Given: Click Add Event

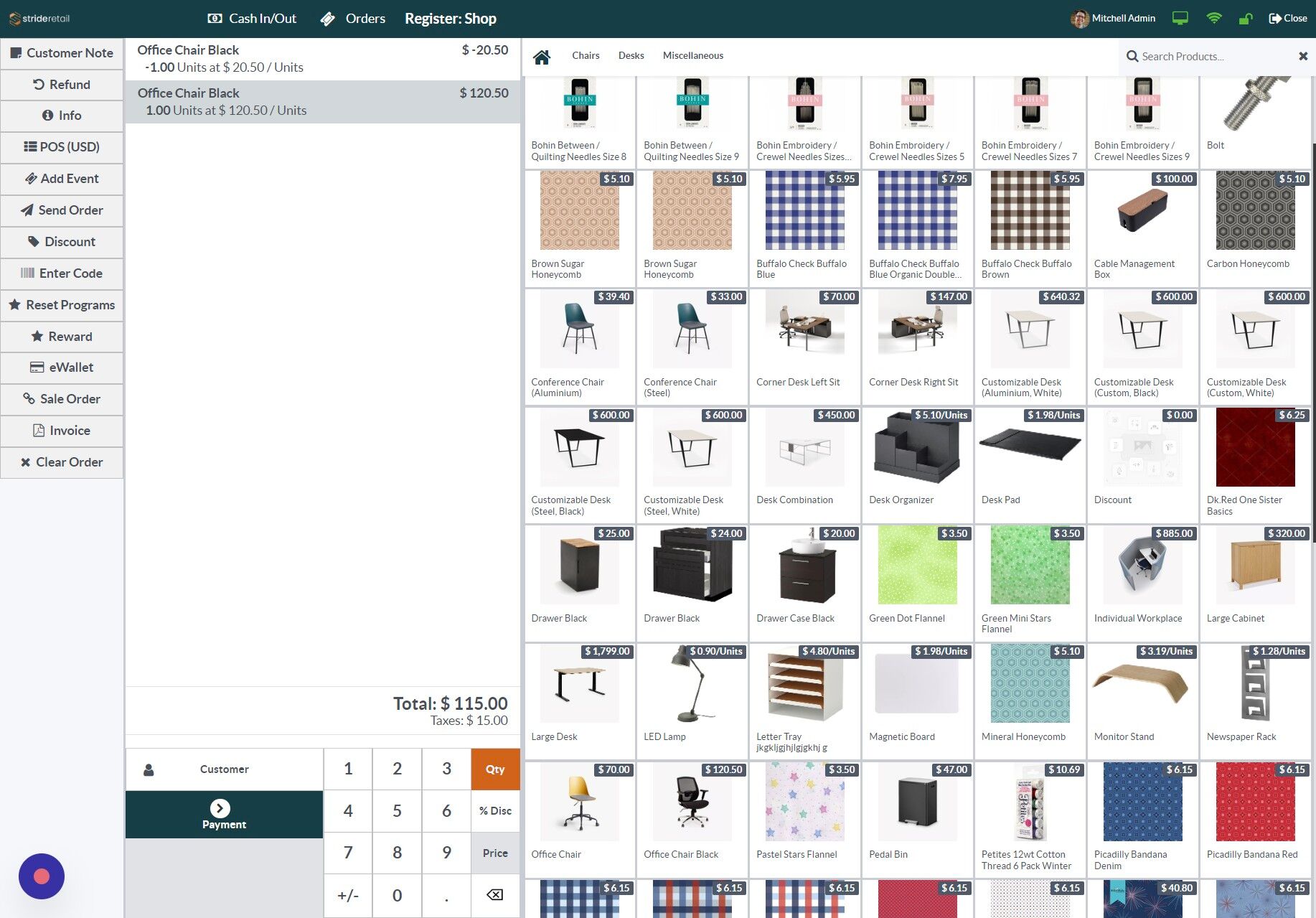Looking at the screenshot, I should tap(62, 179).
